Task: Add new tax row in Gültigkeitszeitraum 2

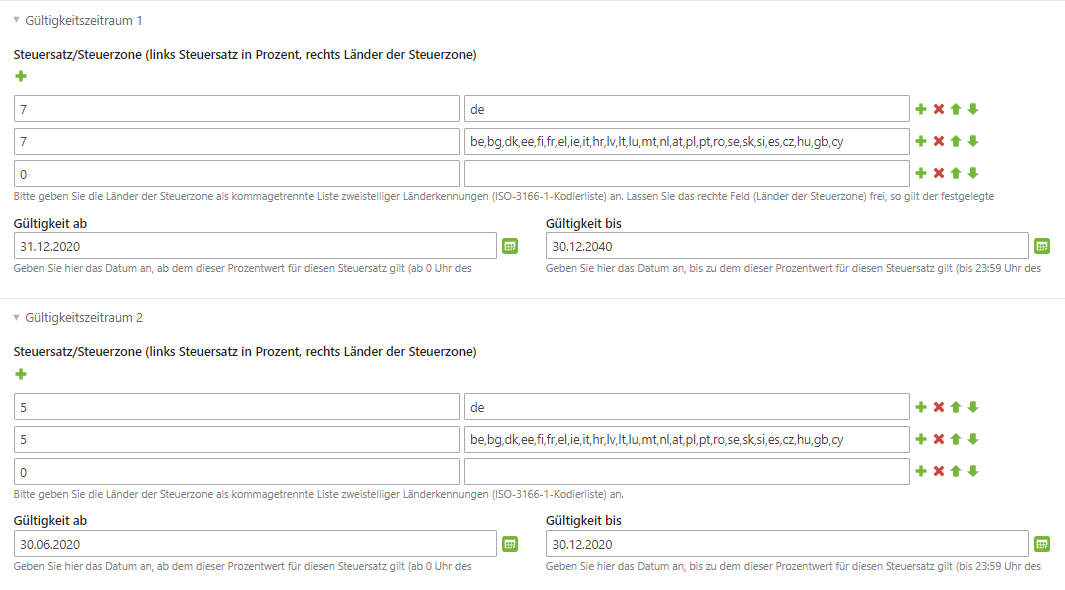Action: (x=21, y=374)
